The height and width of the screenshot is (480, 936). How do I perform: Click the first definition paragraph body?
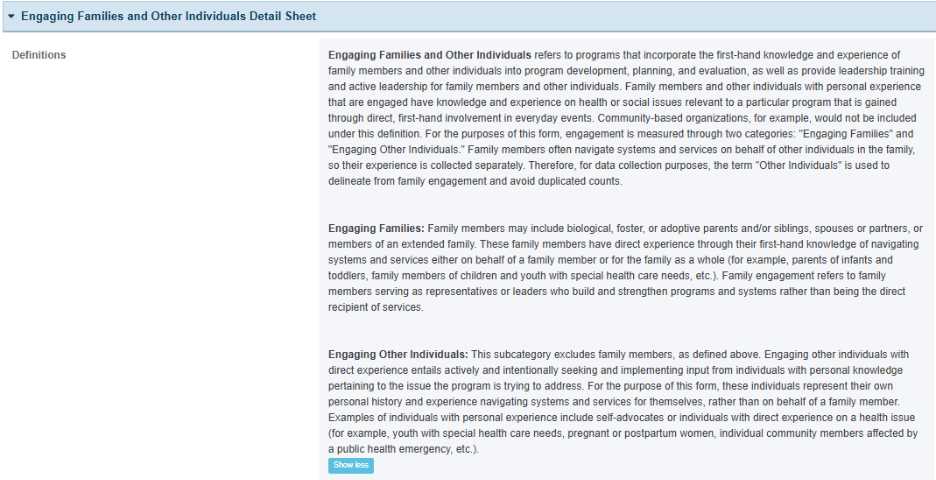pyautogui.click(x=624, y=118)
